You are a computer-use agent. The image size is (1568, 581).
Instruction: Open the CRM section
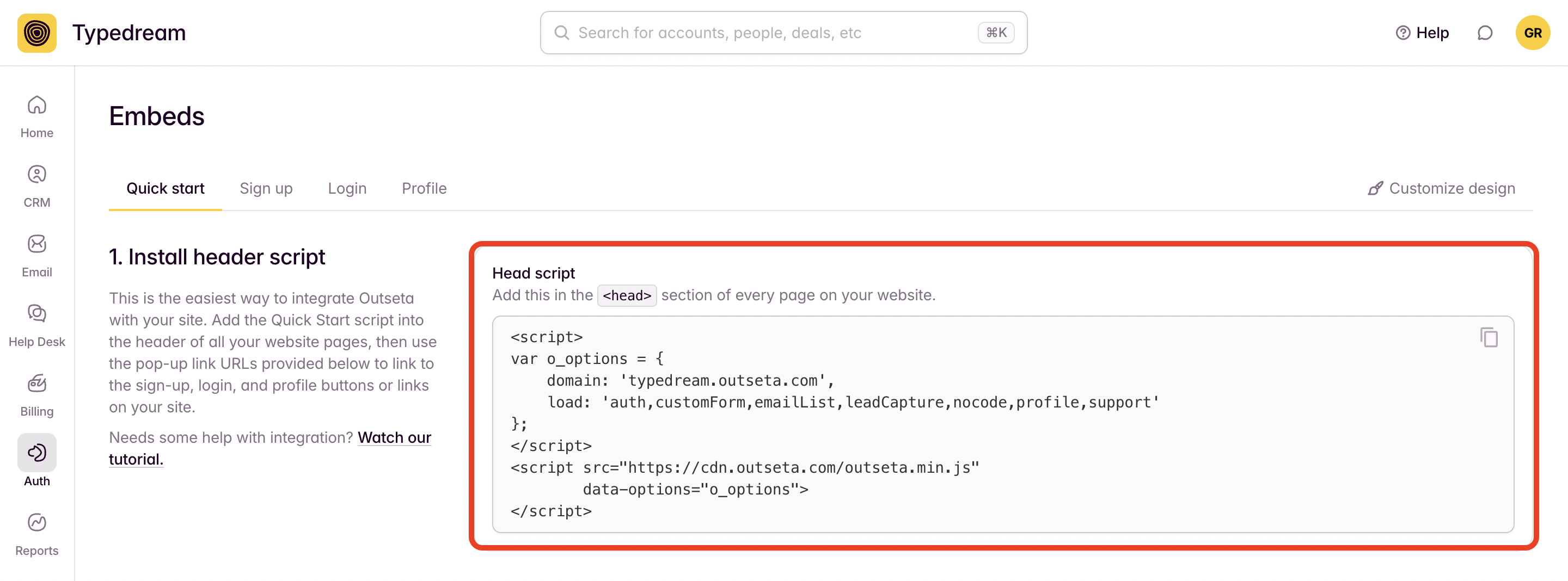pyautogui.click(x=36, y=186)
